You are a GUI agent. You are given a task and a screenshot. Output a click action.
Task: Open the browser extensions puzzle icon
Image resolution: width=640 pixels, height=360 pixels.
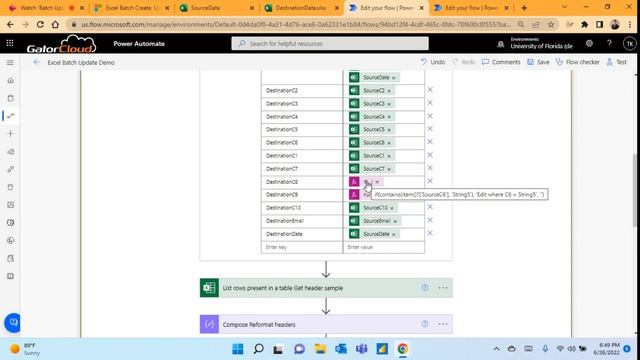point(584,24)
